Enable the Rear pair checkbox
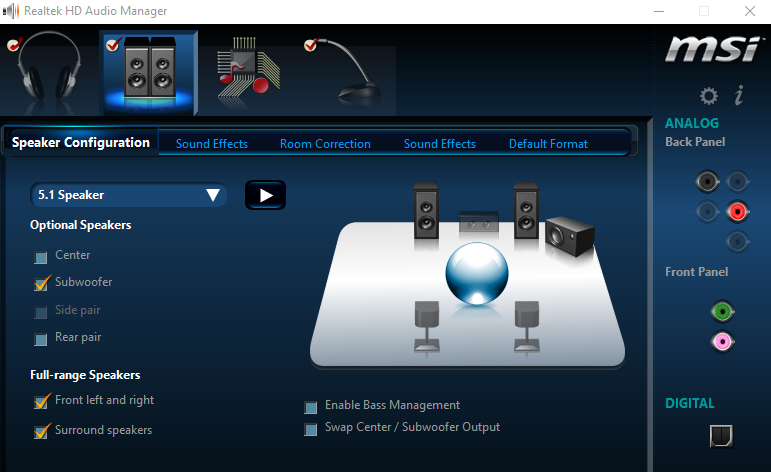 point(41,339)
